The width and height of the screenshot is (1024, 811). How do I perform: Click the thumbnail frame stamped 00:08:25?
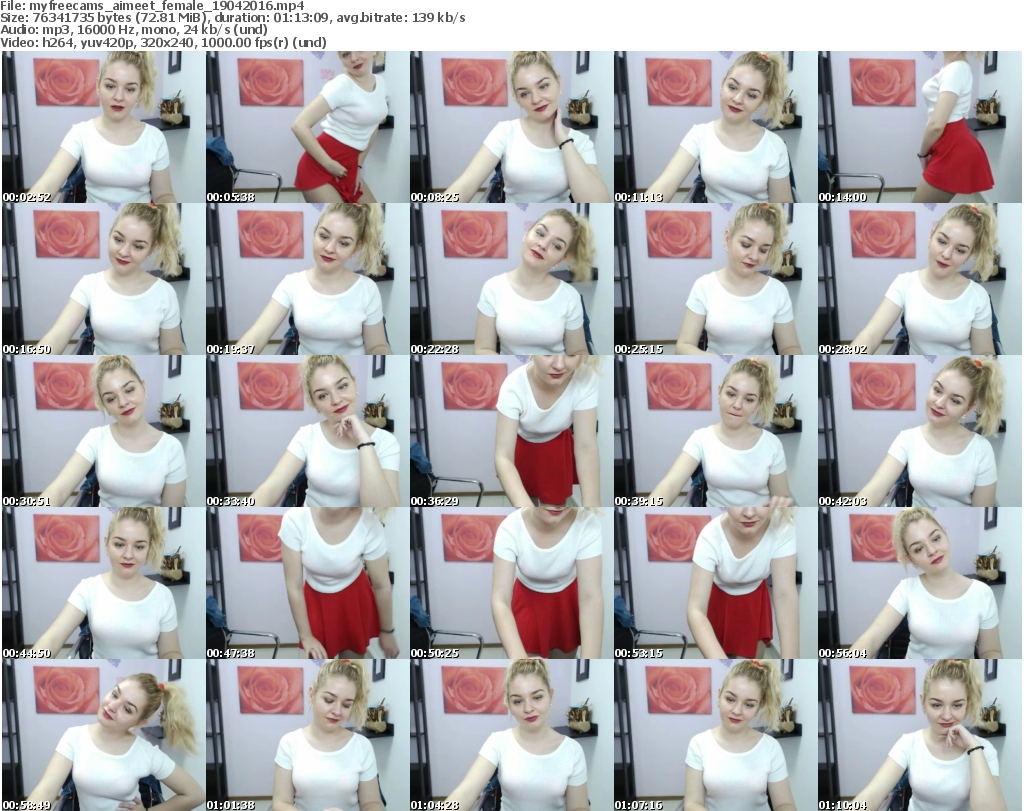click(511, 127)
